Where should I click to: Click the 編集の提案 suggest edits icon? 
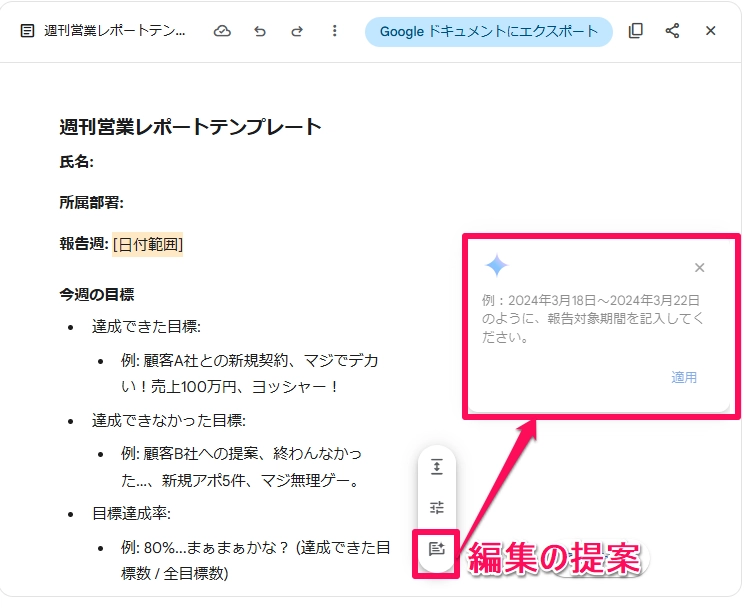[x=436, y=548]
